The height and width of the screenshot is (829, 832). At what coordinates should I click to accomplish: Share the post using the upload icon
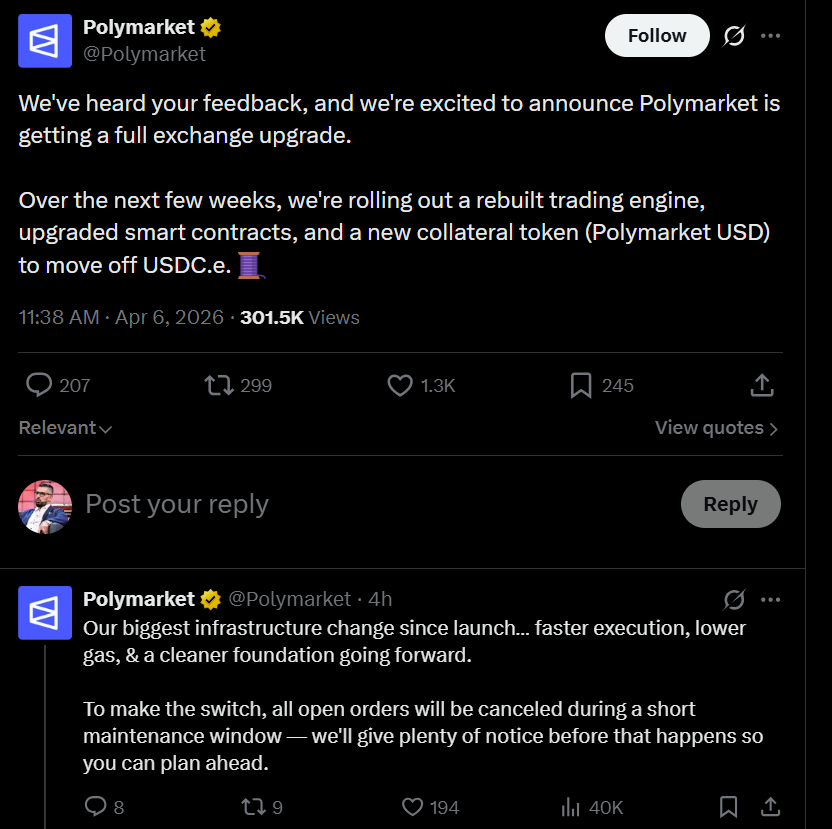click(x=762, y=385)
